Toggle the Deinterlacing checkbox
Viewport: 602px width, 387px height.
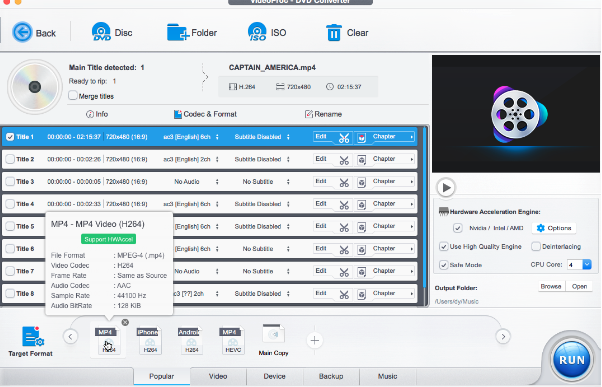(536, 246)
